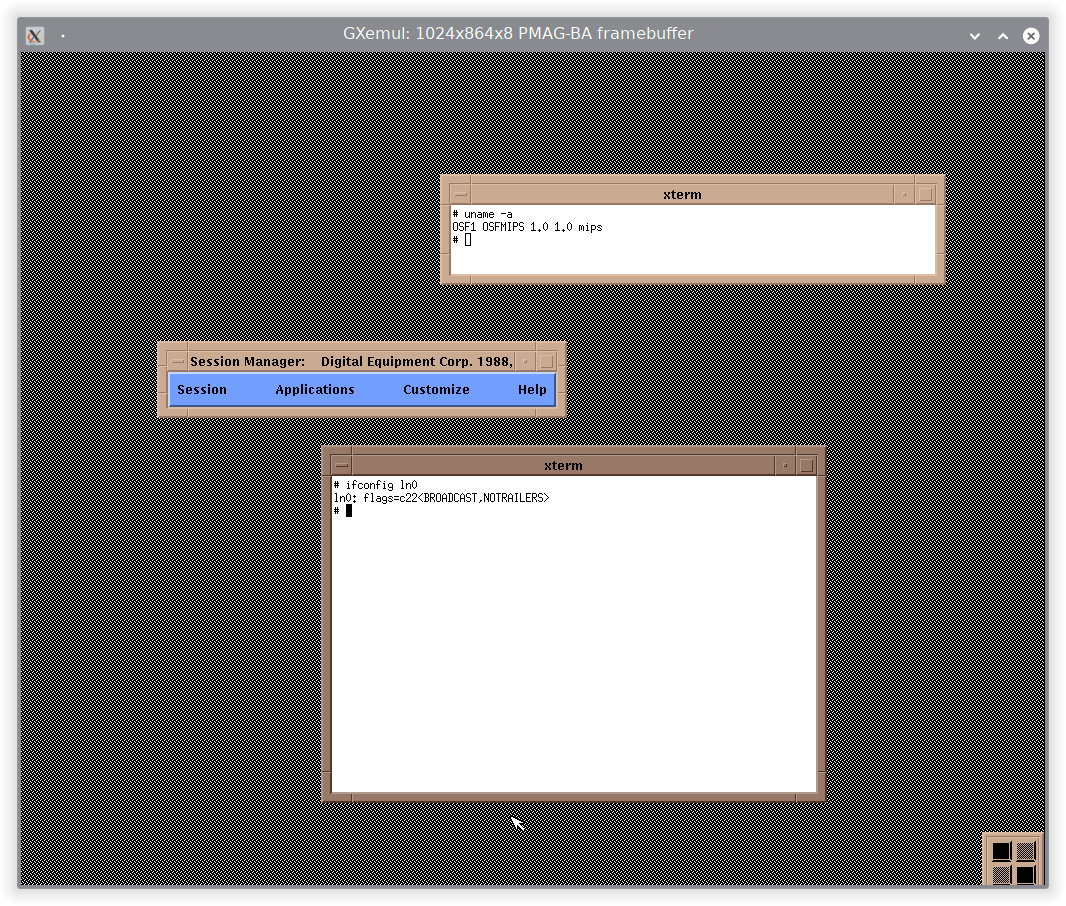Minimize the lower xterm with dot button
This screenshot has height=906, width=1066.
[785, 466]
